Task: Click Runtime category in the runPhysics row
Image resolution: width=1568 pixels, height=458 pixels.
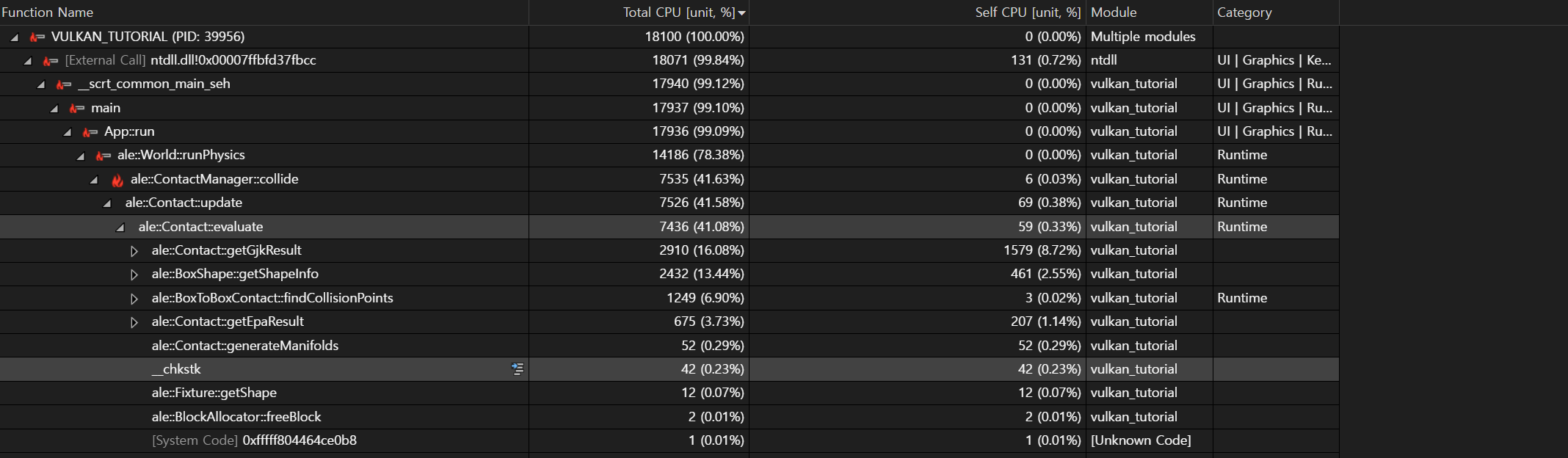Action: [x=1242, y=155]
